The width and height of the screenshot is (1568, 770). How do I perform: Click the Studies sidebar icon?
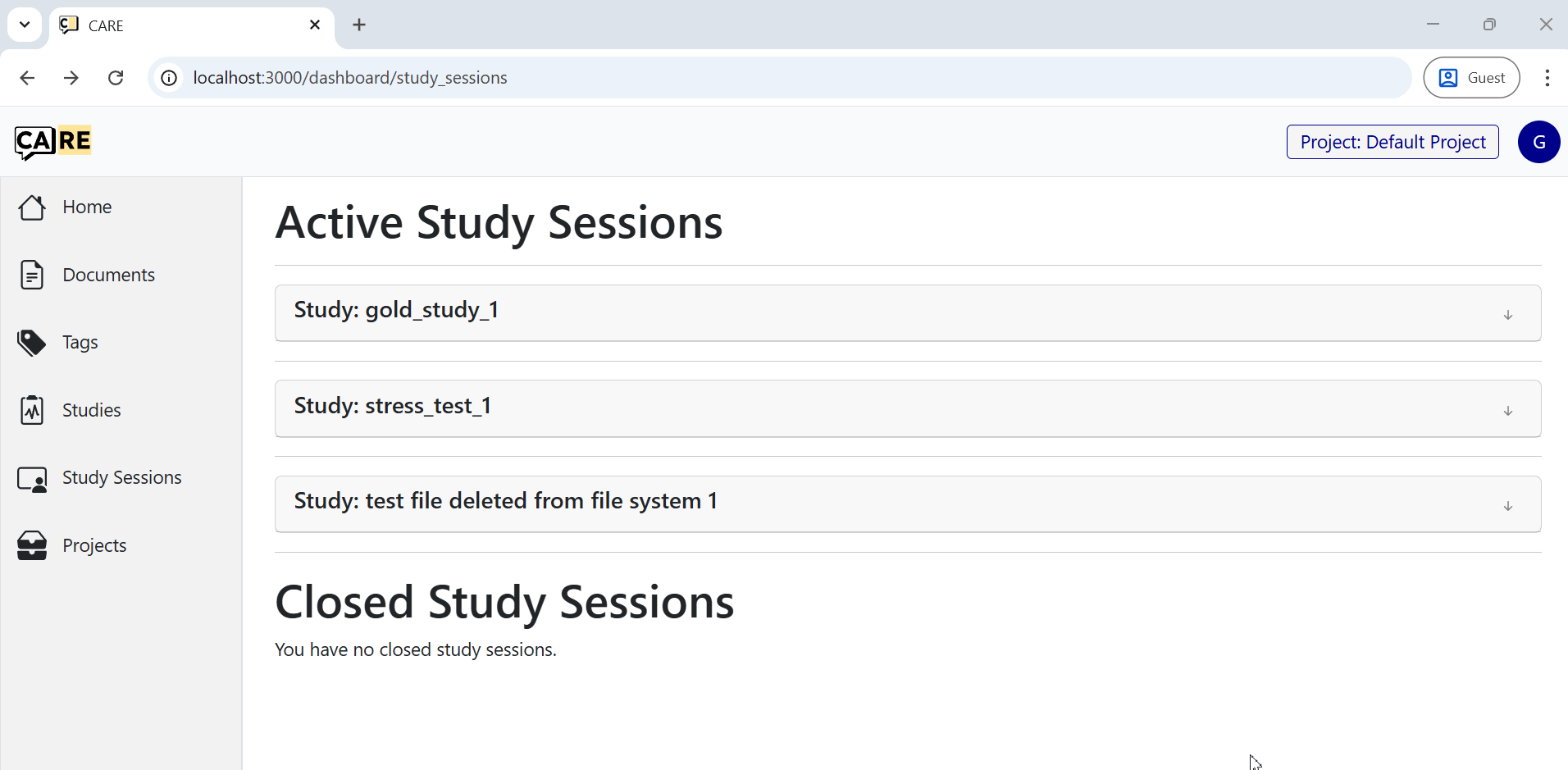click(x=32, y=410)
